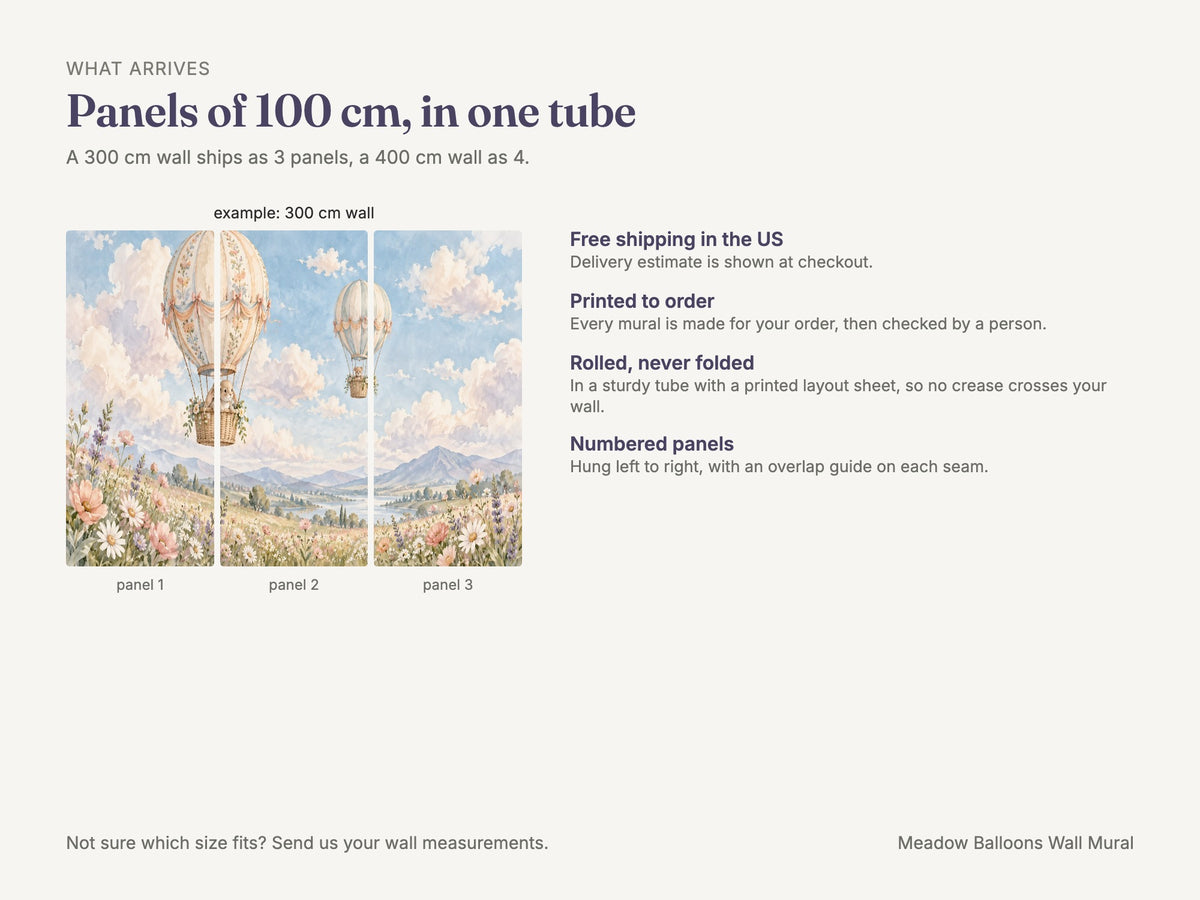
Task: Click the 'panel 1' caption label
Action: [x=140, y=585]
